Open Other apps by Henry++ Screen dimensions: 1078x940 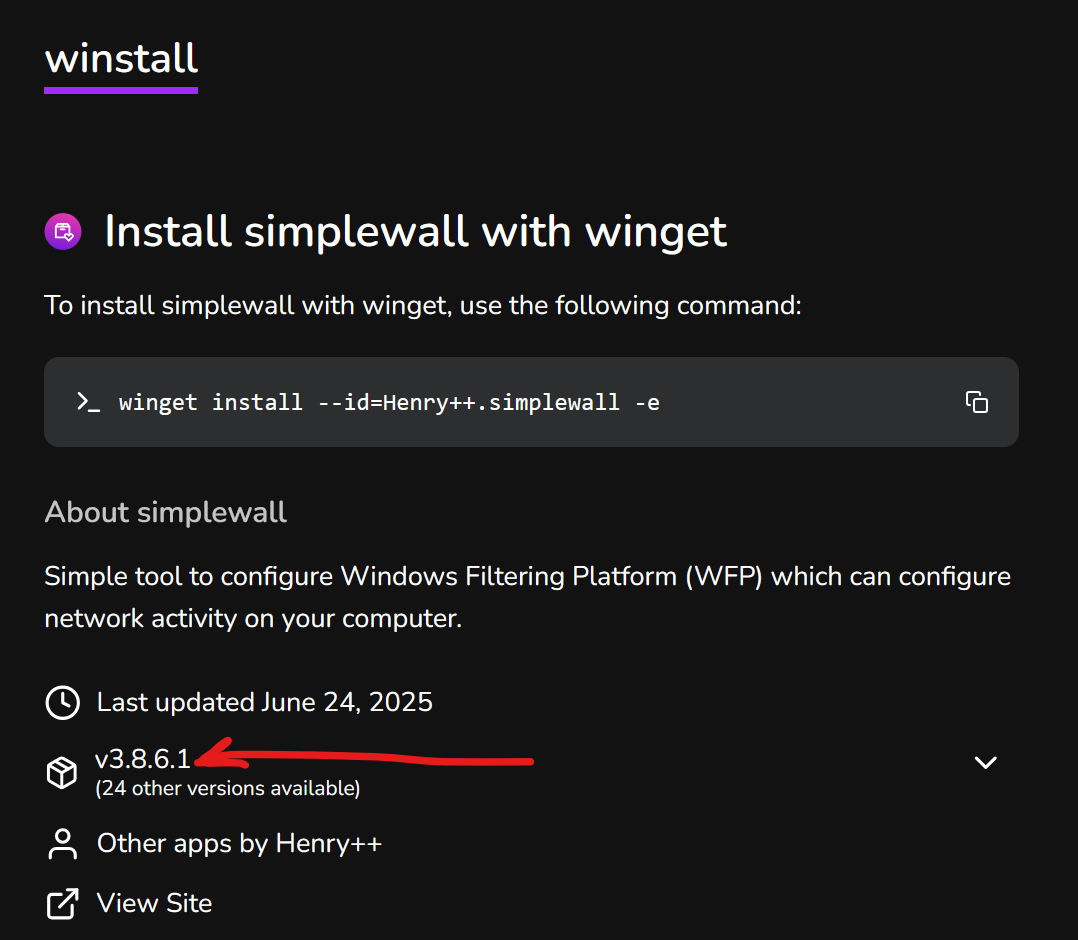239,844
